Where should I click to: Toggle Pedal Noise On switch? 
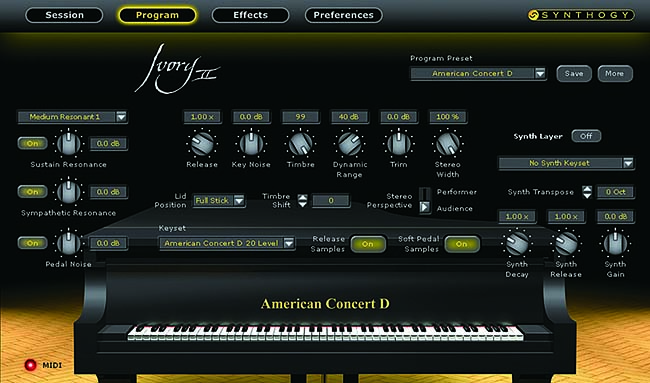tap(32, 243)
